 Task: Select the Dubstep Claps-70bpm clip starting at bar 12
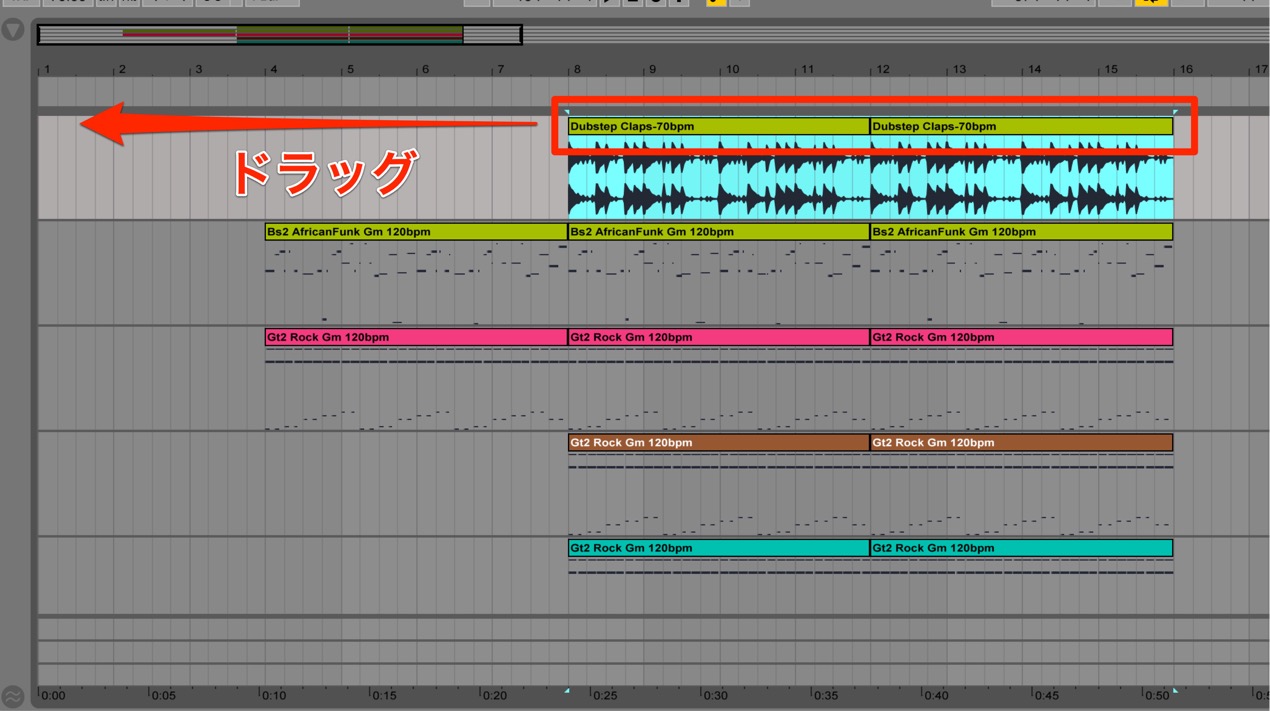click(x=1021, y=126)
